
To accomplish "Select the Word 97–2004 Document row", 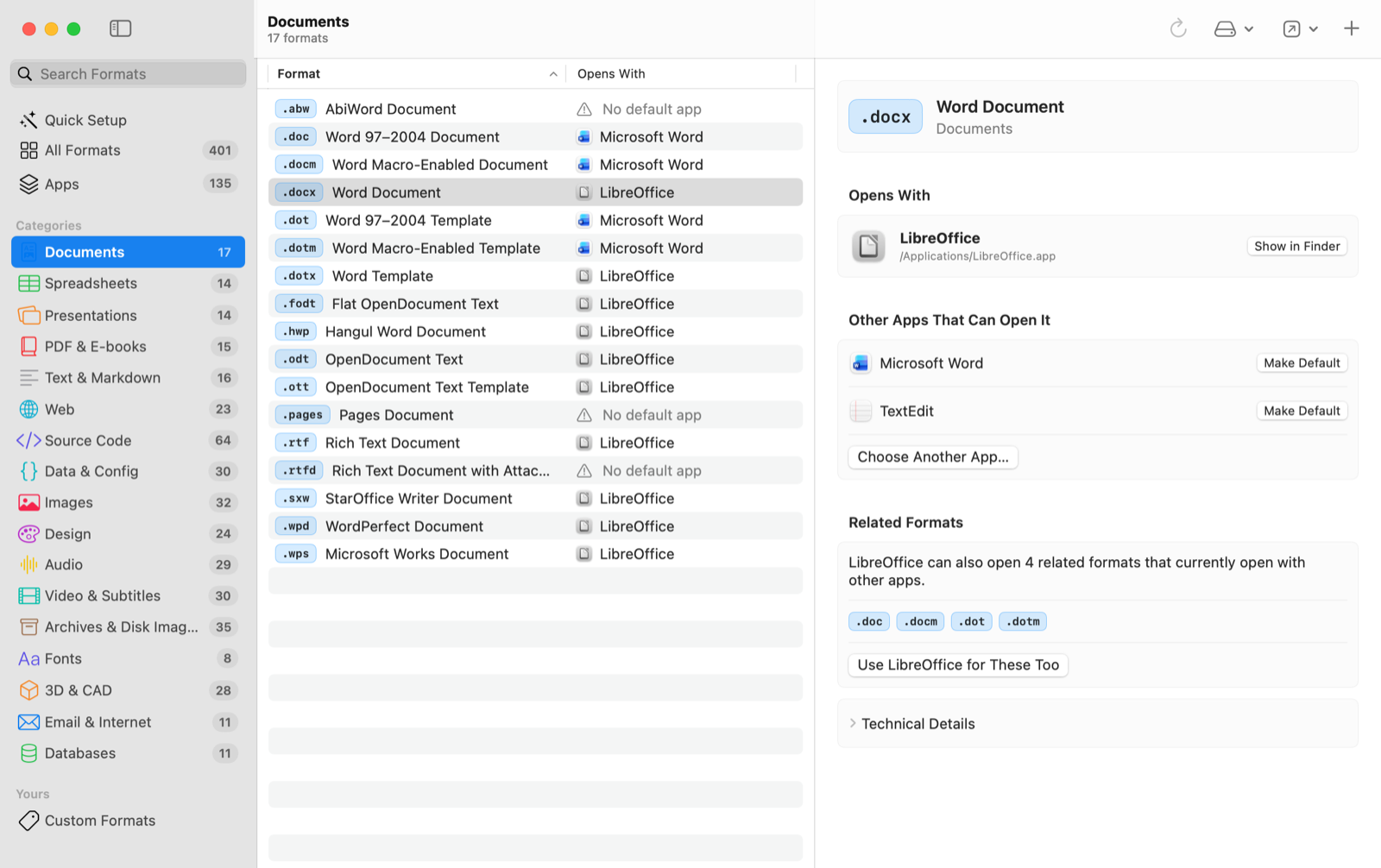I will [535, 136].
